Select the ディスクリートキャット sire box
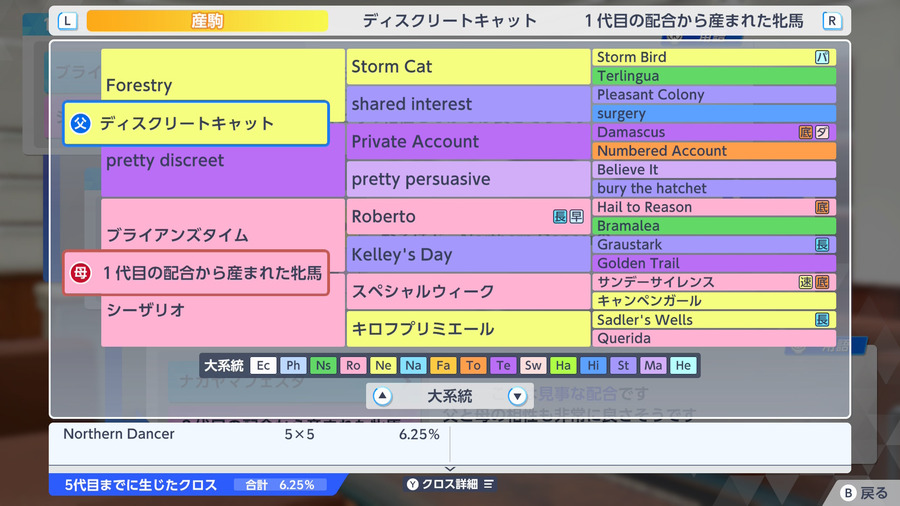900x506 pixels. click(x=196, y=123)
